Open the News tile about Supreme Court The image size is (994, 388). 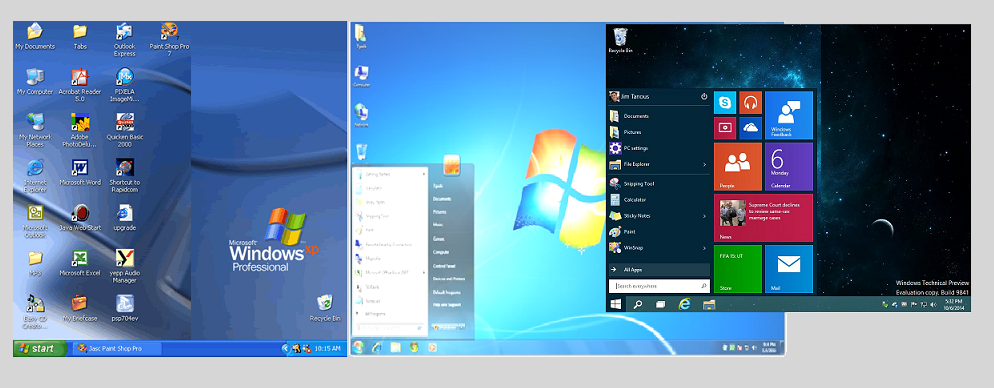[763, 218]
